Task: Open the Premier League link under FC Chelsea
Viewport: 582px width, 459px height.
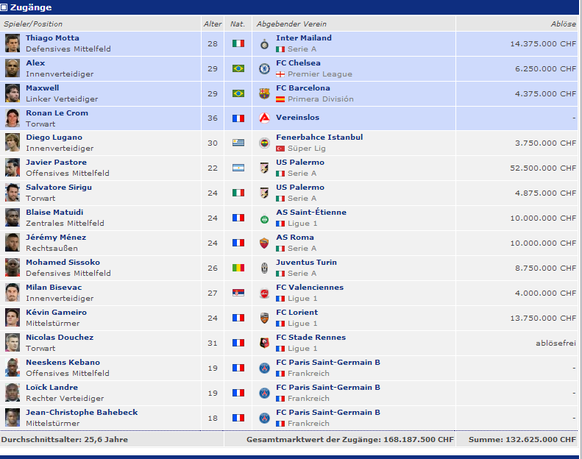Action: tap(320, 74)
